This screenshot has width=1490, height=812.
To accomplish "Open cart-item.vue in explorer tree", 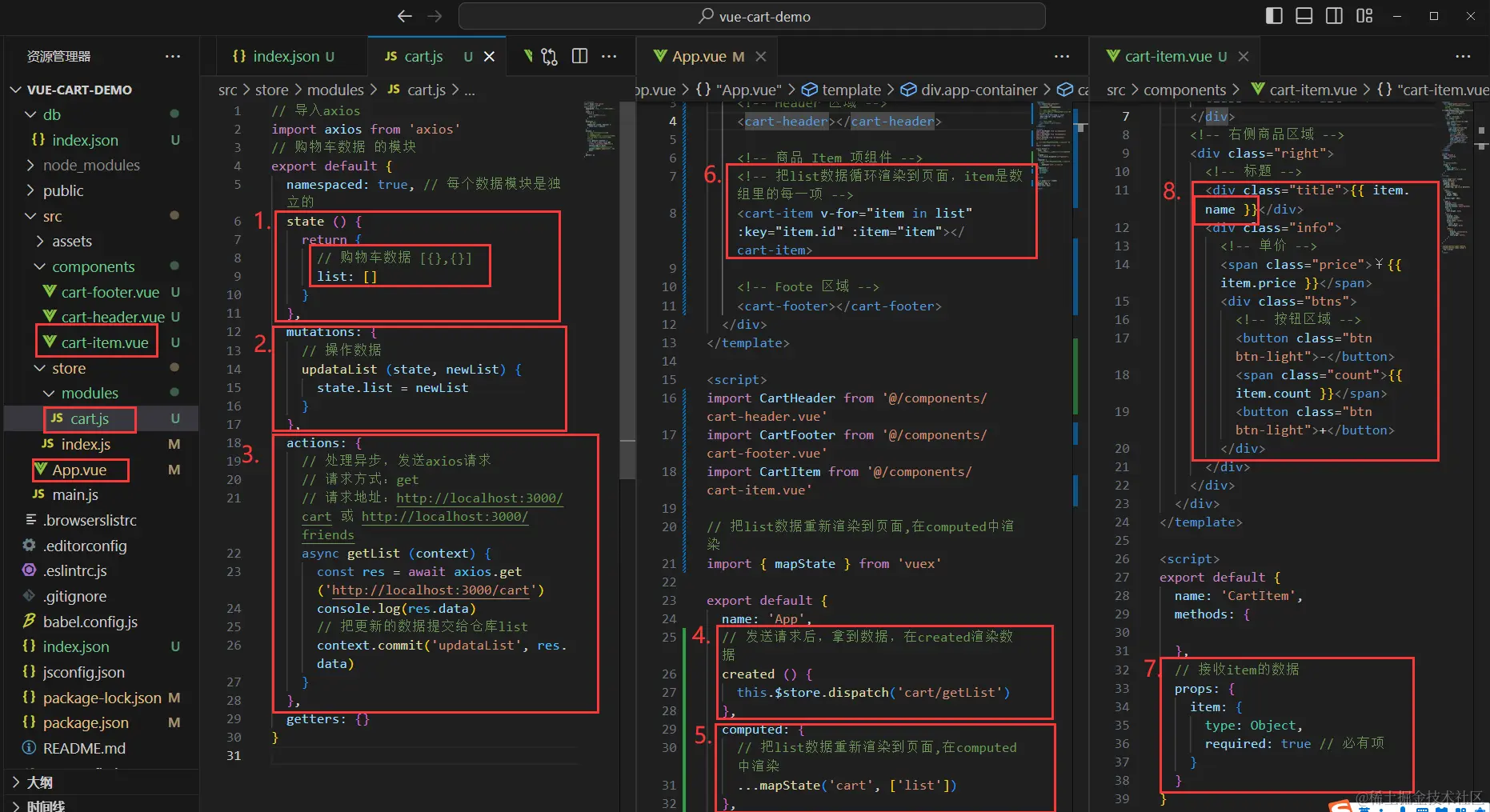I will [104, 342].
